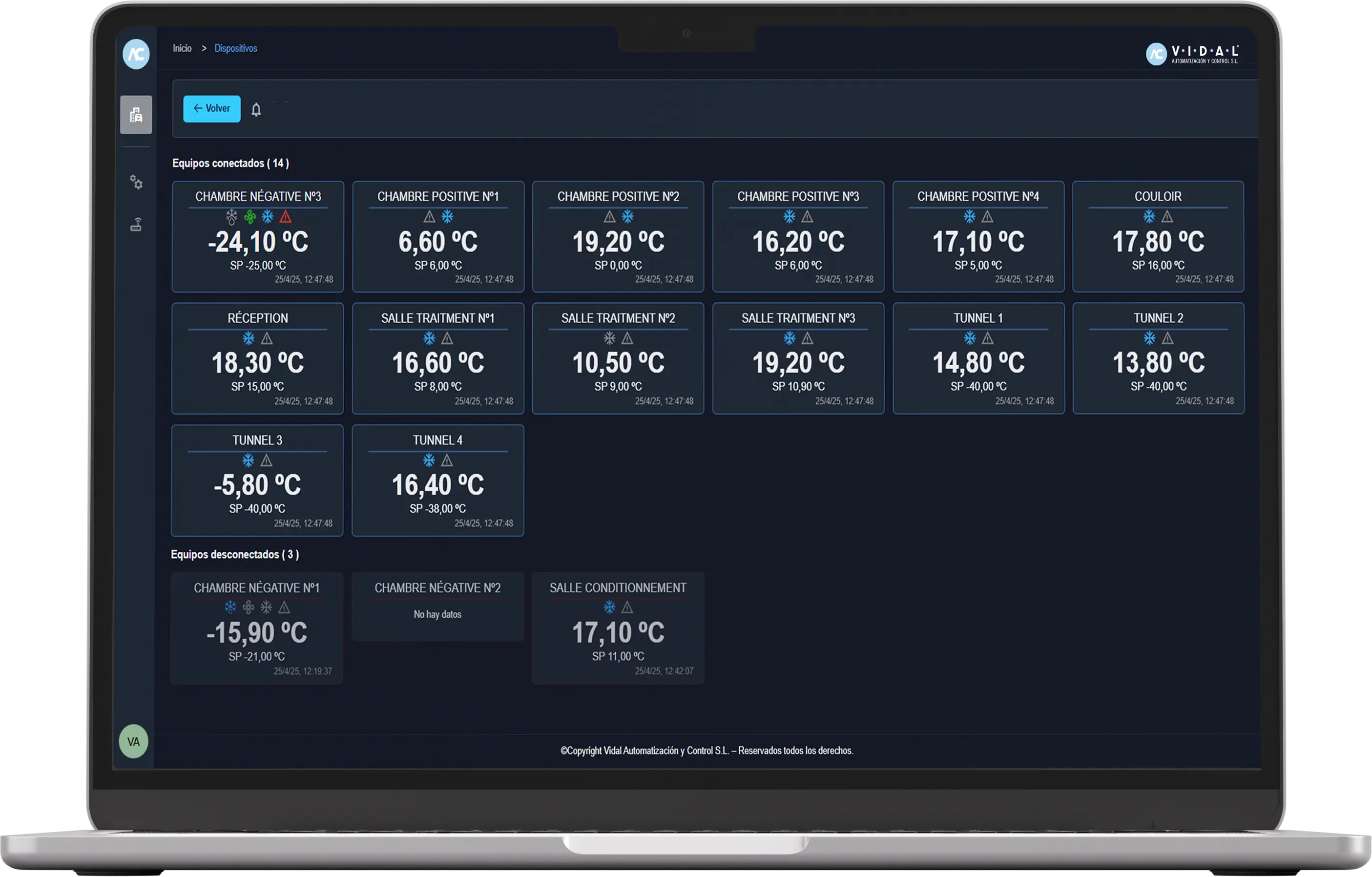Open the gears settings sidebar icon
This screenshot has width=1372, height=877.
(136, 182)
